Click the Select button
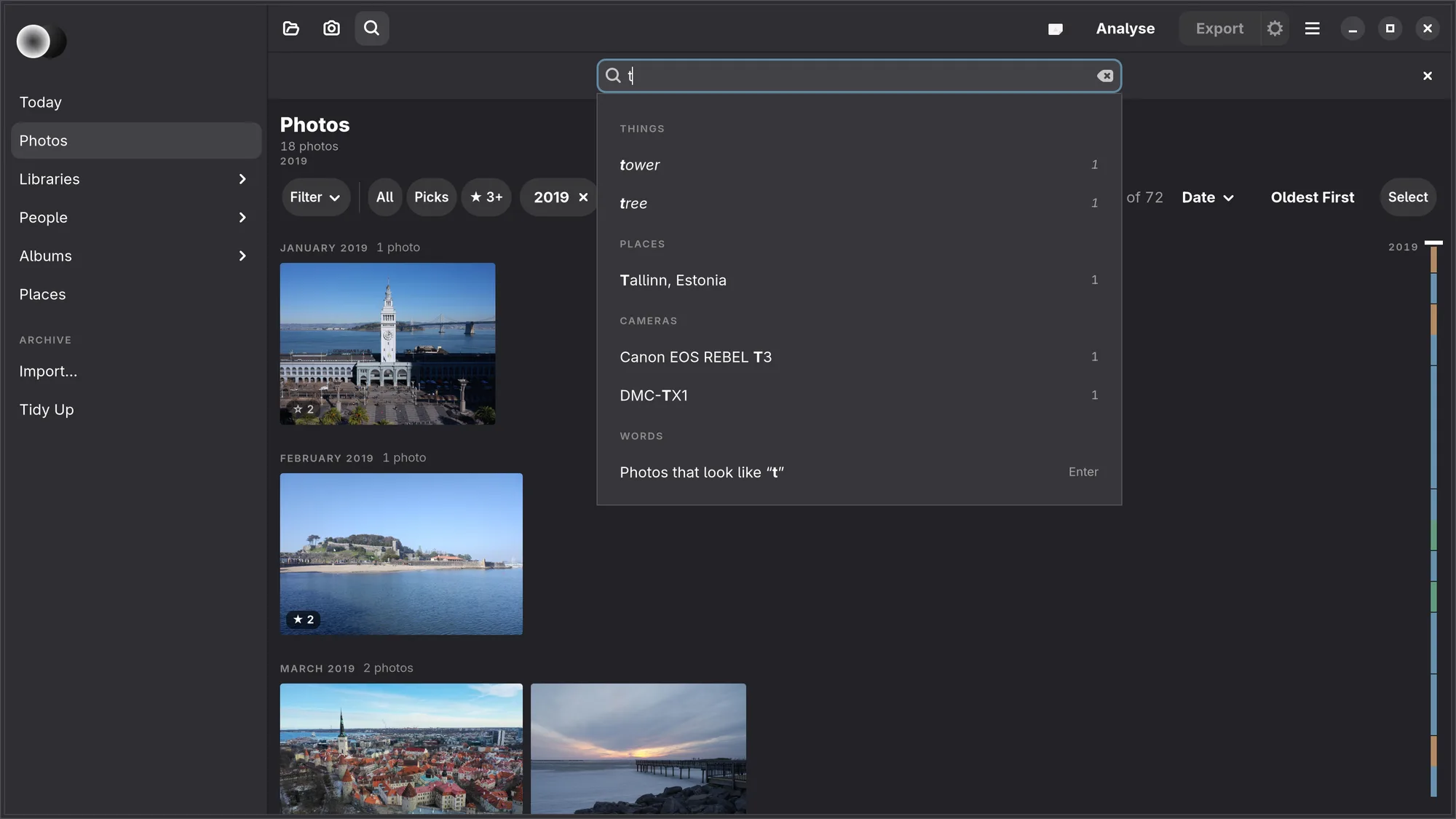 pos(1408,197)
